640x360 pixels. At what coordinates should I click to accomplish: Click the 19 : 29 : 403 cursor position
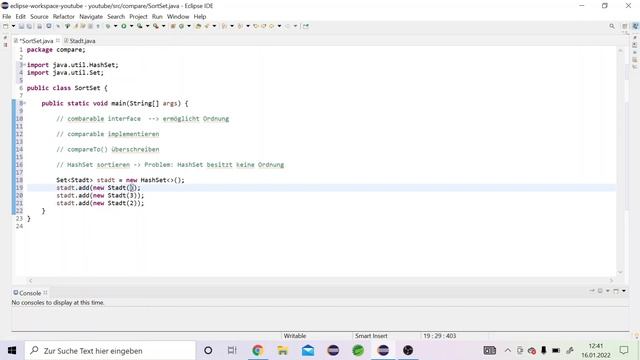440,336
